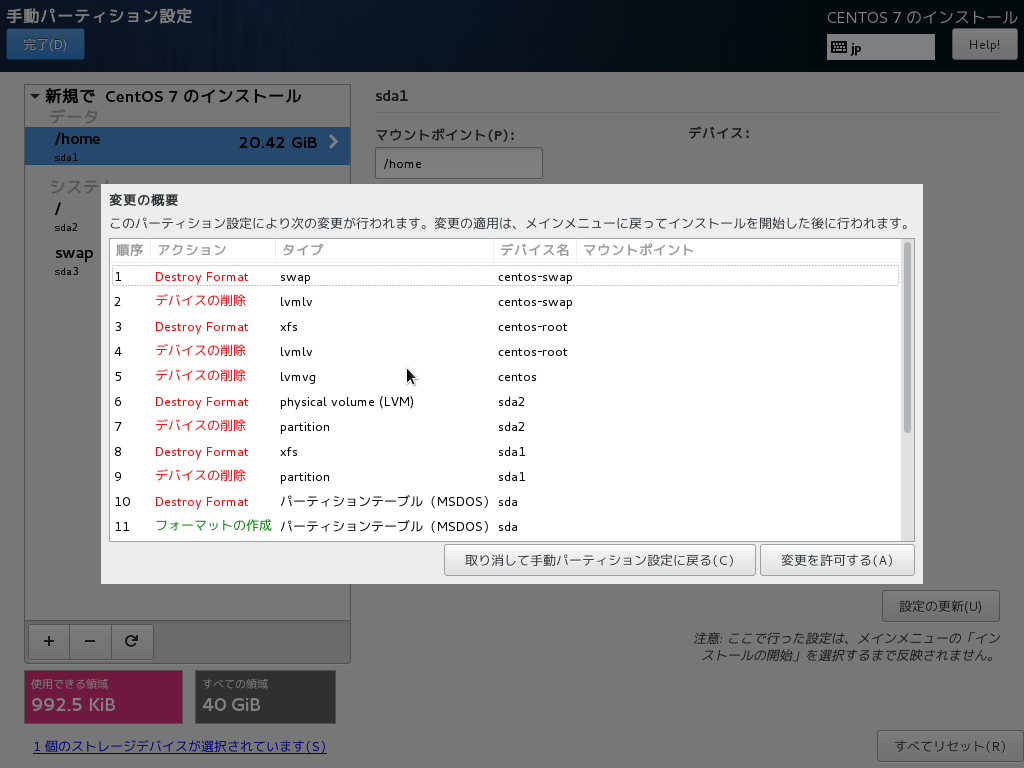The image size is (1024, 768).
Task: Click the すべての領域 40 GiB tile
Action: pos(265,696)
